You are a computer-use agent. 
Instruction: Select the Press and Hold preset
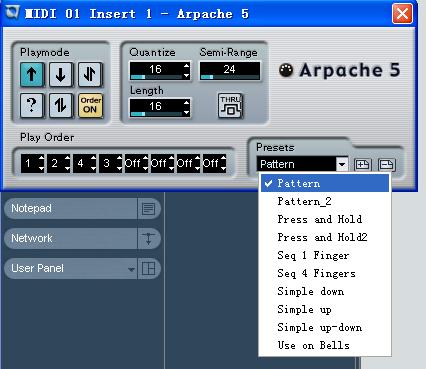(325, 219)
